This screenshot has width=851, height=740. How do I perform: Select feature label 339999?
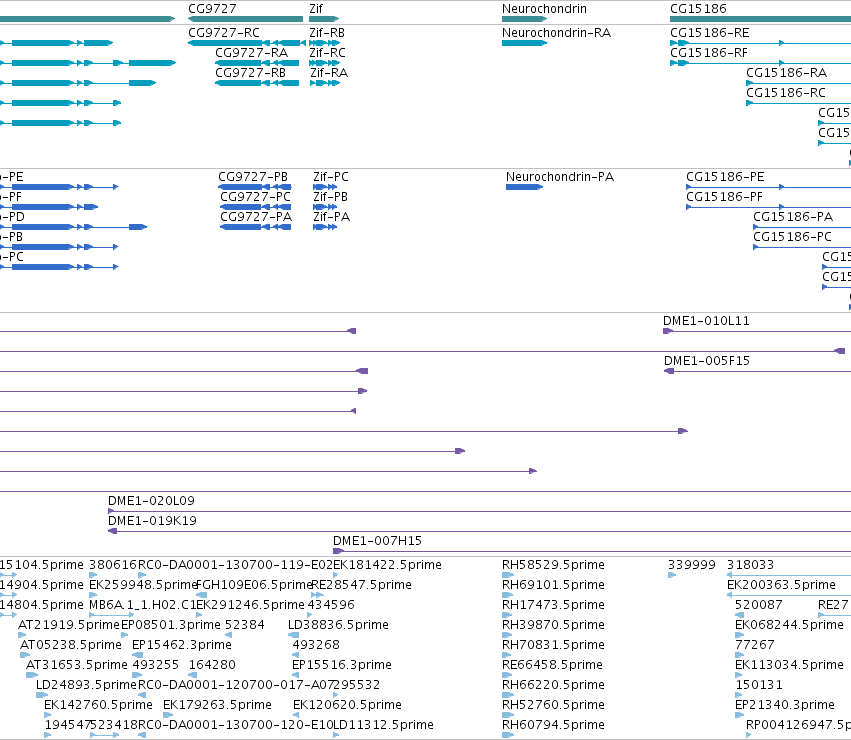coord(692,565)
